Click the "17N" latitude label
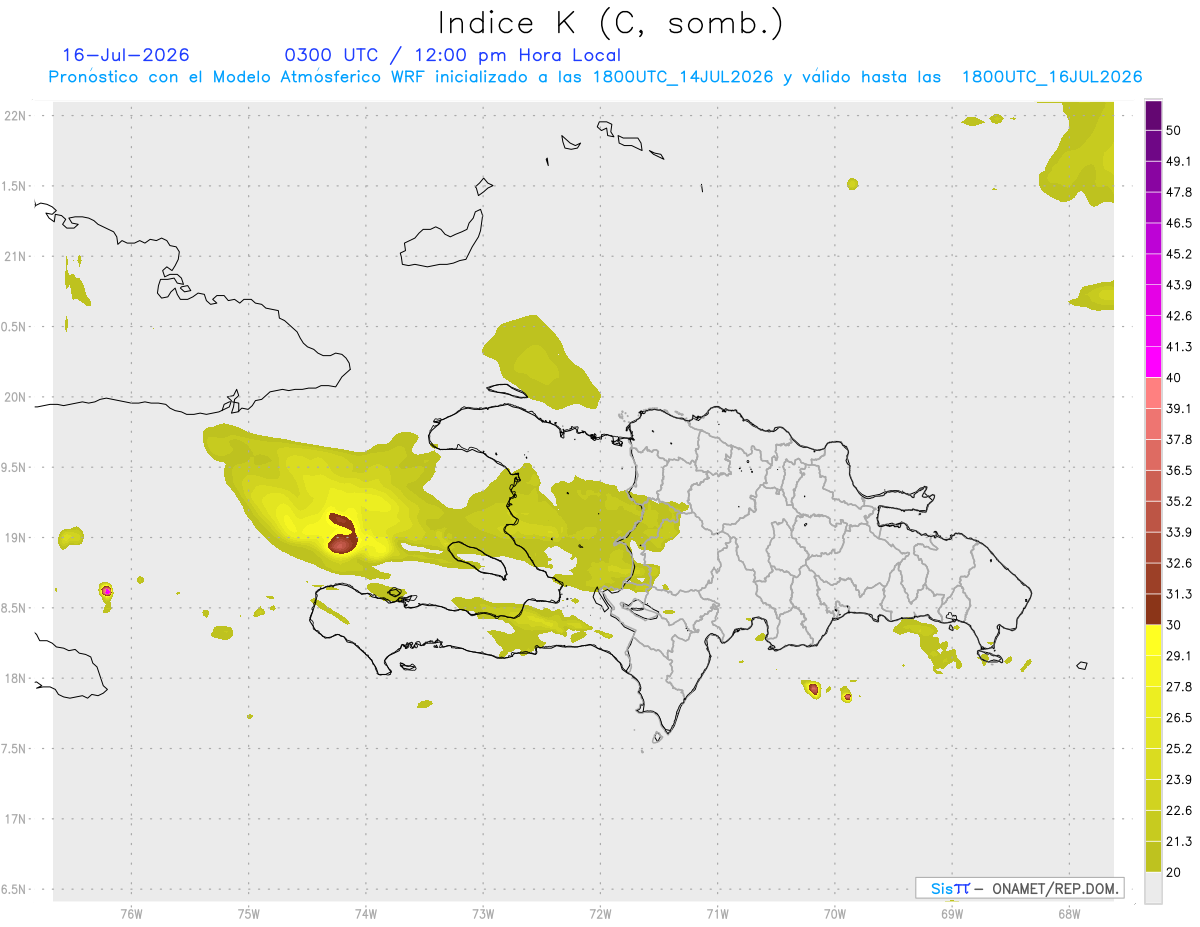Image resolution: width=1200 pixels, height=927 pixels. coord(16,819)
